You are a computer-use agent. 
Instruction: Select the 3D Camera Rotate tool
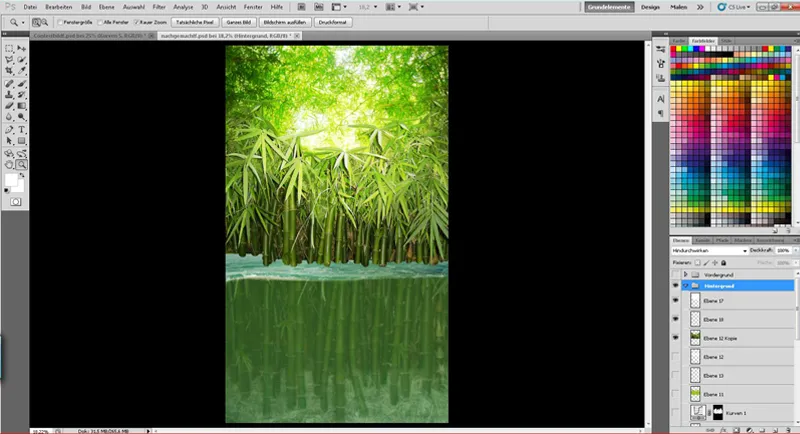pos(21,154)
